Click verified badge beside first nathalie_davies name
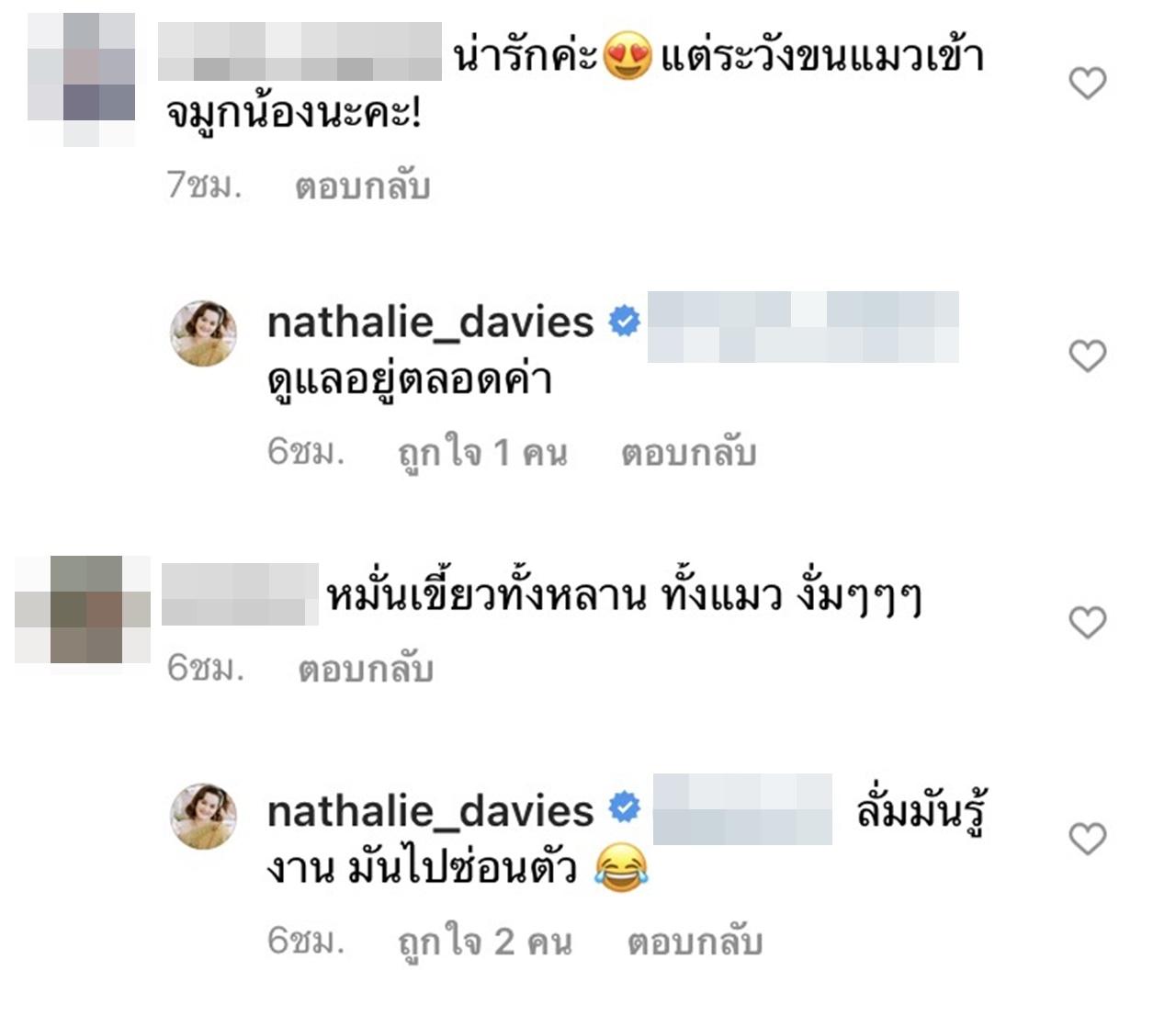This screenshot has width=1176, height=1027. click(625, 322)
